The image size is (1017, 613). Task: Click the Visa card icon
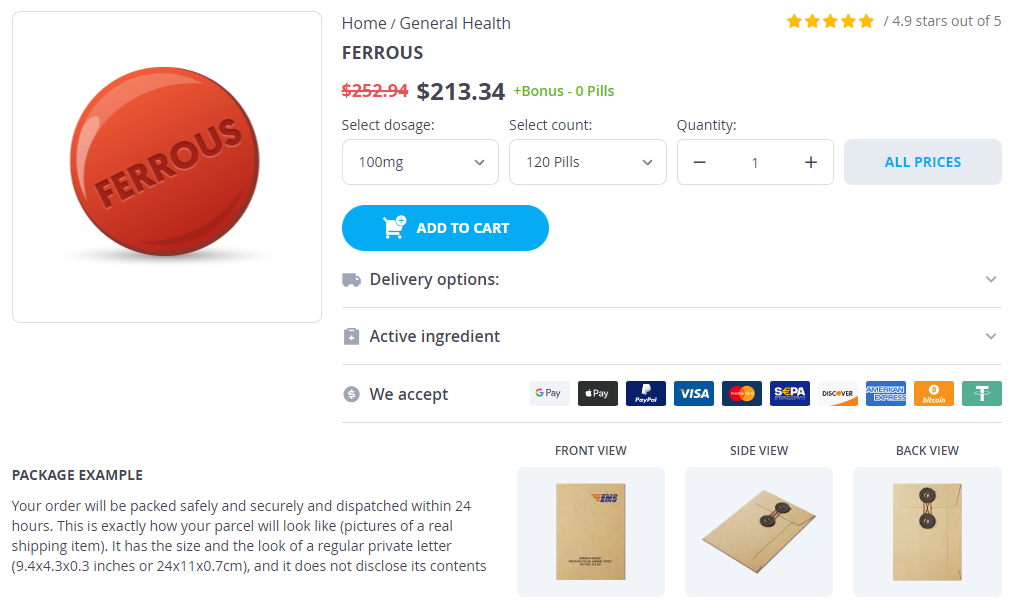(693, 394)
